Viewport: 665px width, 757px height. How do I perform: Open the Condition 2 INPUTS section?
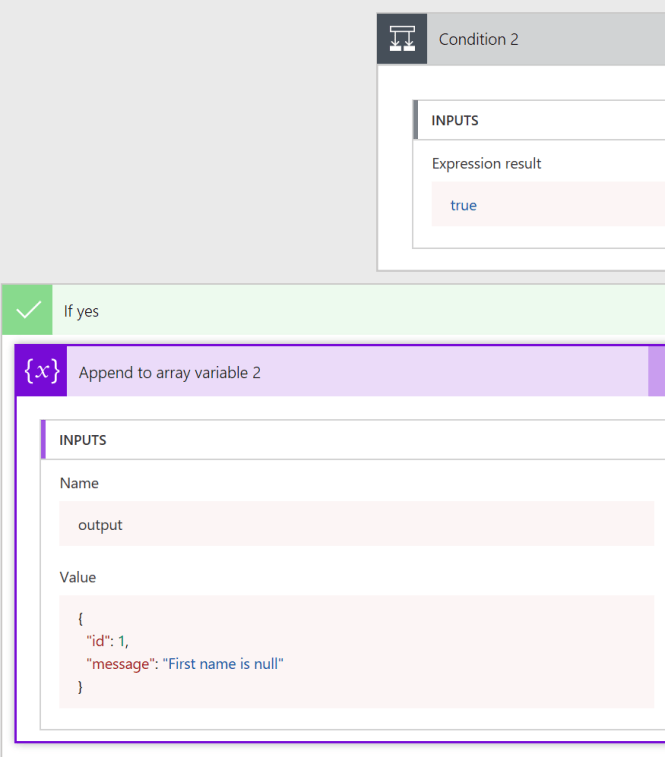tap(539, 120)
